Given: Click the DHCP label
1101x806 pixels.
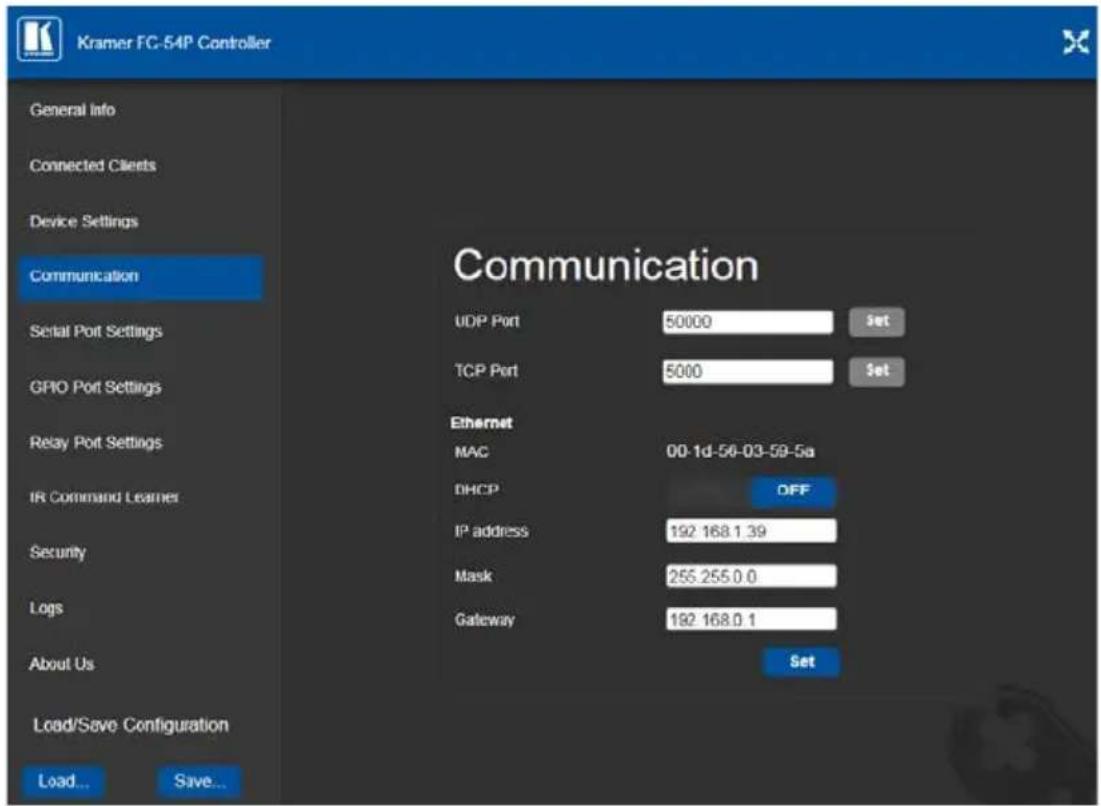Looking at the screenshot, I should 477,489.
